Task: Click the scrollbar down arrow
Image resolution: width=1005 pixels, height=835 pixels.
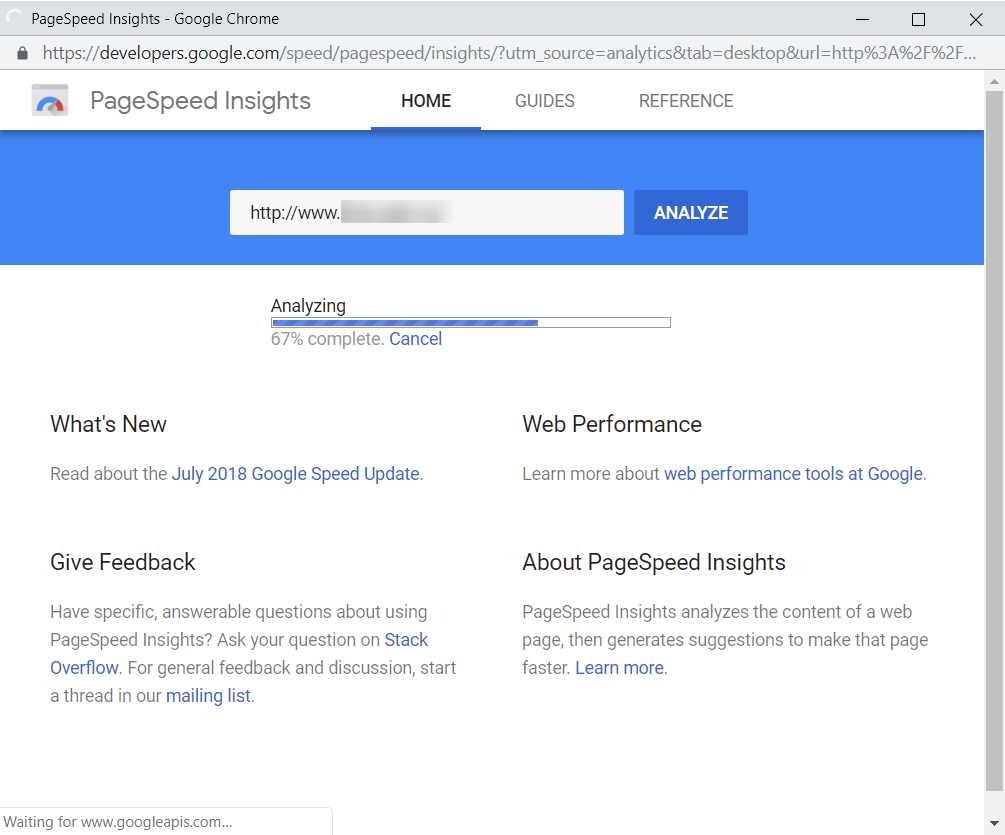Action: tap(994, 823)
